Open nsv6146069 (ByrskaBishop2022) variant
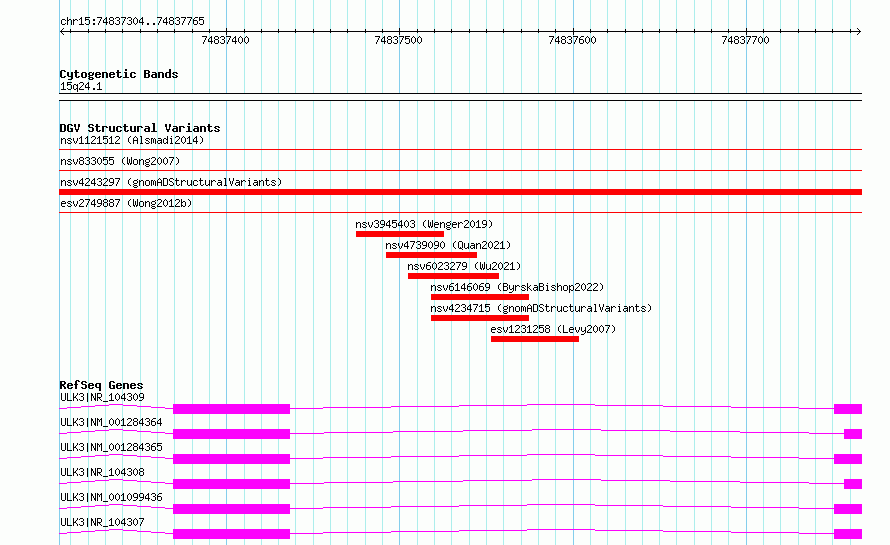 click(517, 287)
